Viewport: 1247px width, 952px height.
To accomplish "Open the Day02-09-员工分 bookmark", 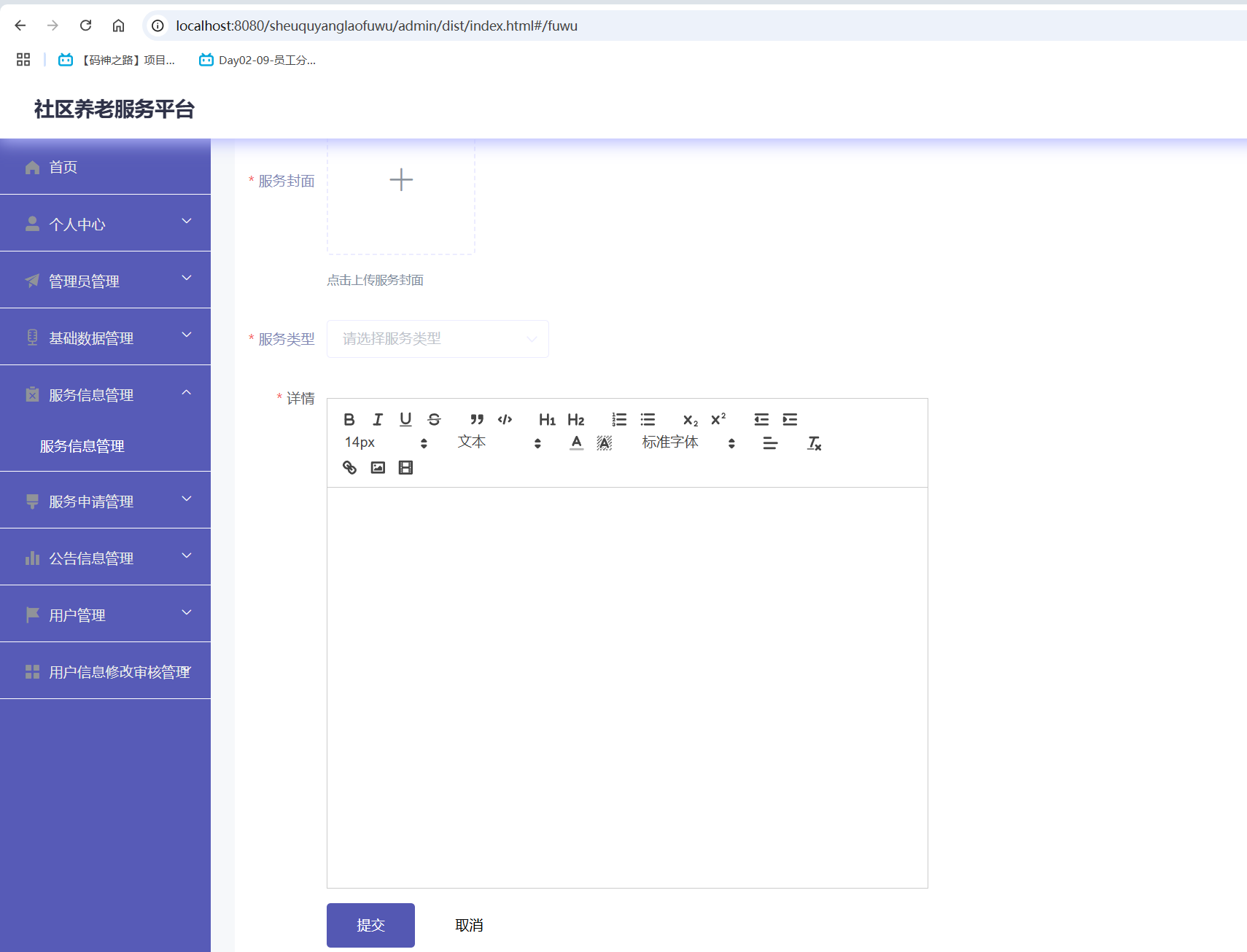I will pos(257,60).
